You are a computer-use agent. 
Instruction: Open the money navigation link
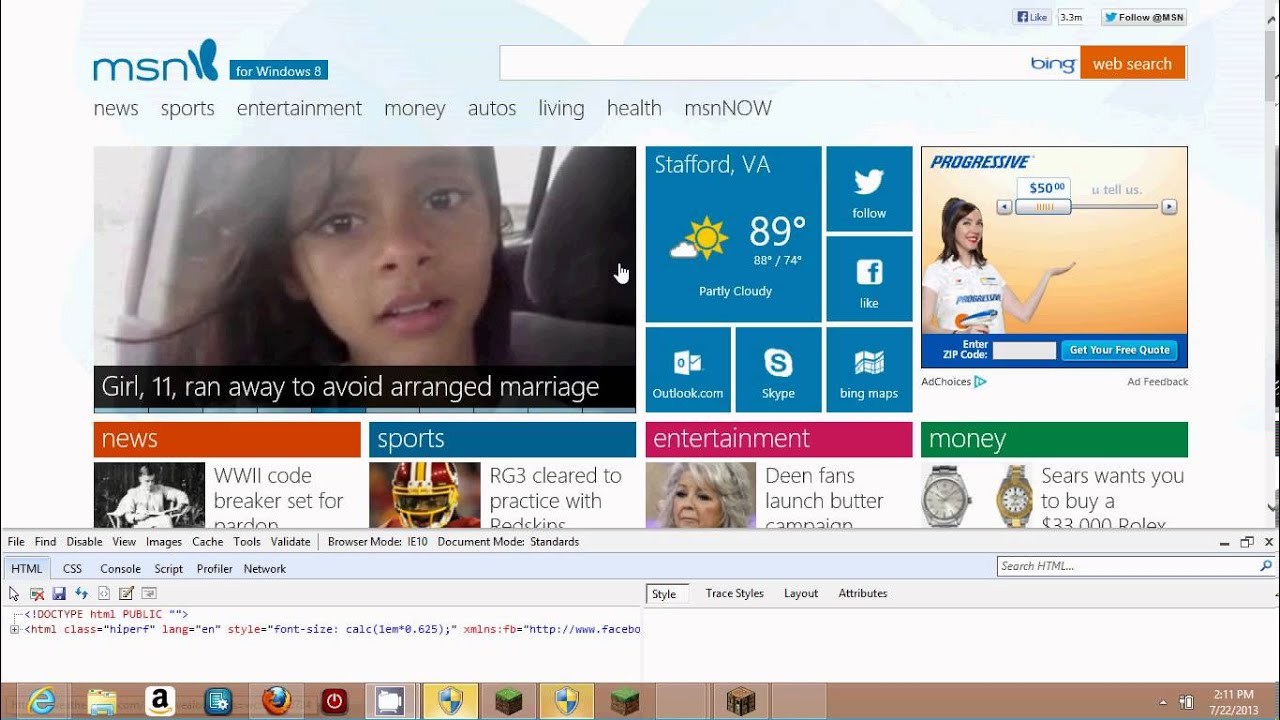pos(414,108)
